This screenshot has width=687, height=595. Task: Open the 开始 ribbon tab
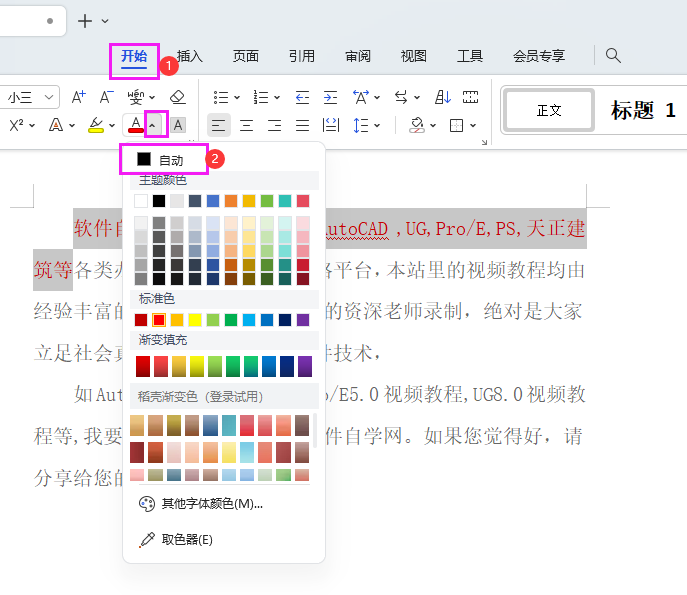[134, 57]
